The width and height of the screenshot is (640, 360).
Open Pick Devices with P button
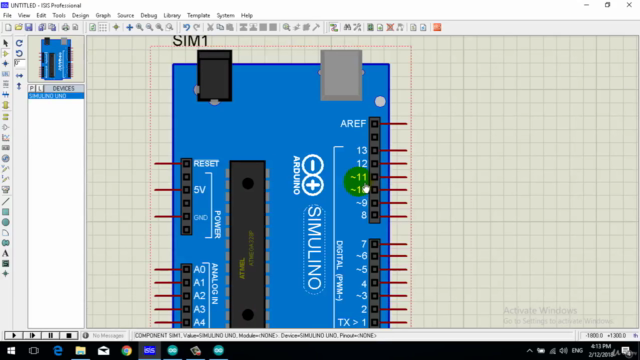tap(32, 88)
